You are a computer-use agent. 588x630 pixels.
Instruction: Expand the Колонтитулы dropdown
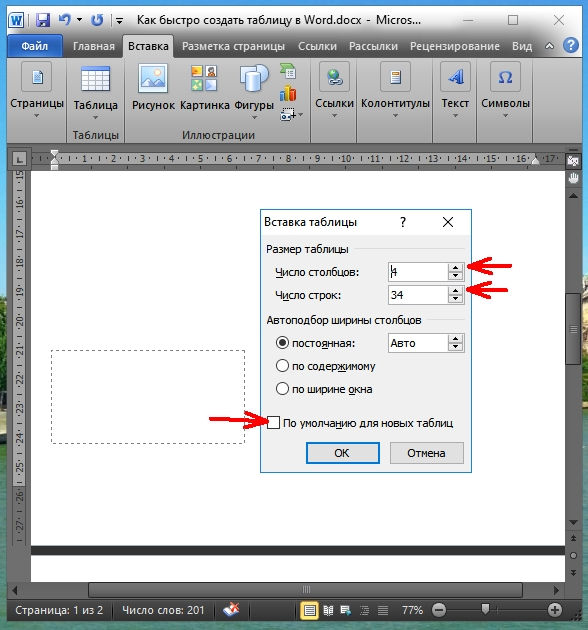point(395,116)
